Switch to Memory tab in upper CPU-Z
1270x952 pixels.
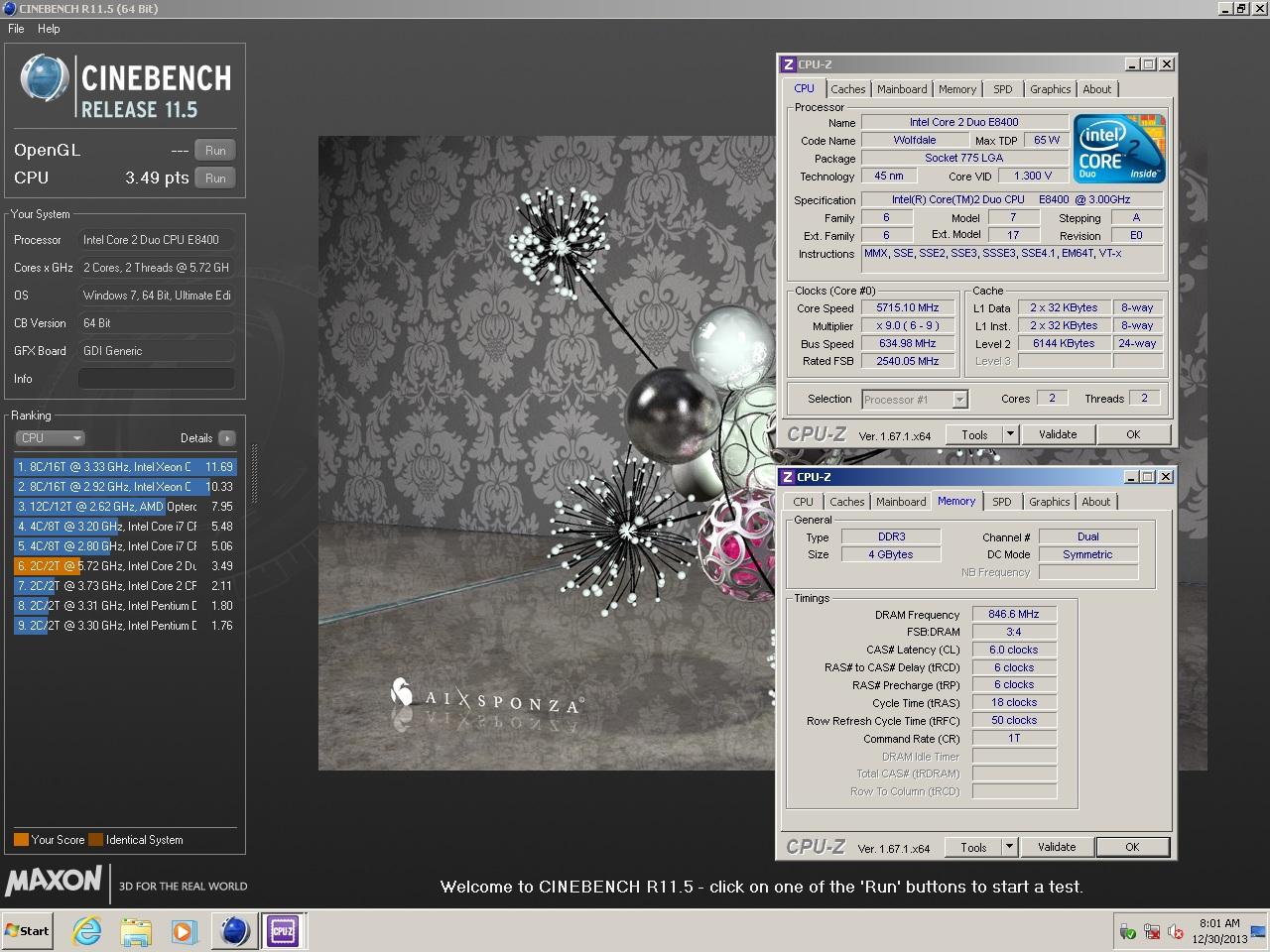(957, 89)
